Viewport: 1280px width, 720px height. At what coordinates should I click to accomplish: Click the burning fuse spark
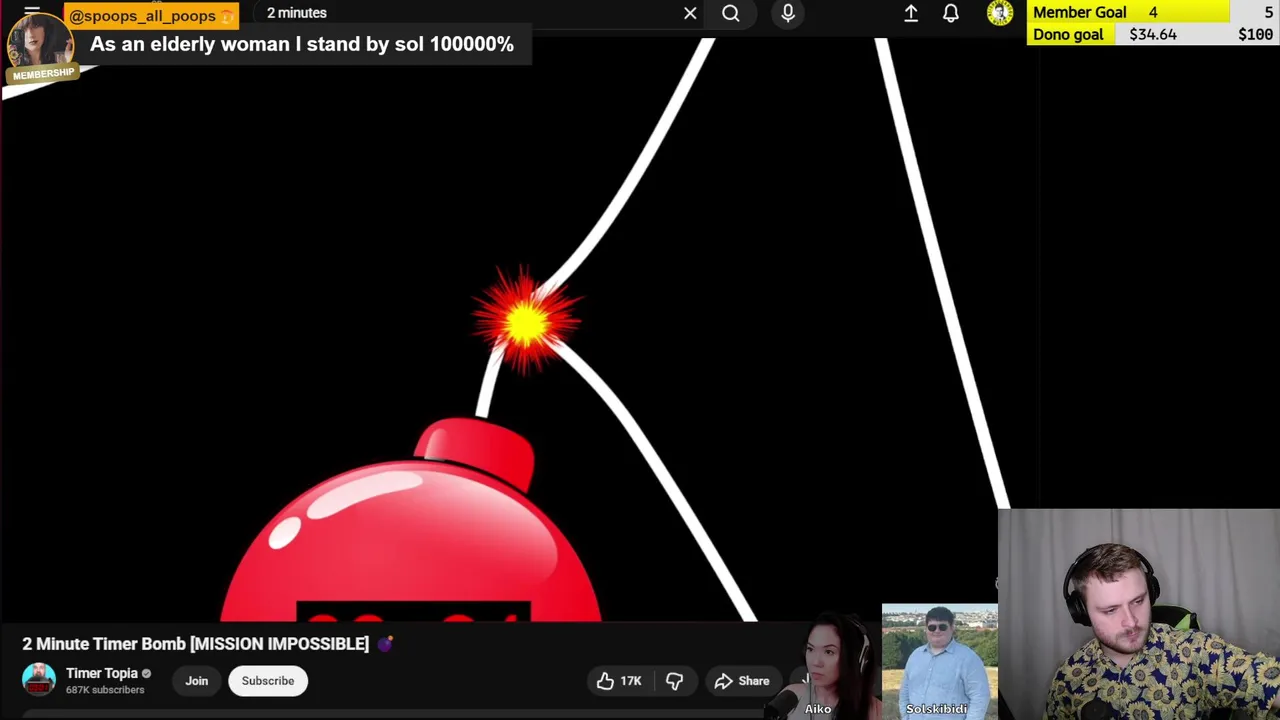coord(525,320)
